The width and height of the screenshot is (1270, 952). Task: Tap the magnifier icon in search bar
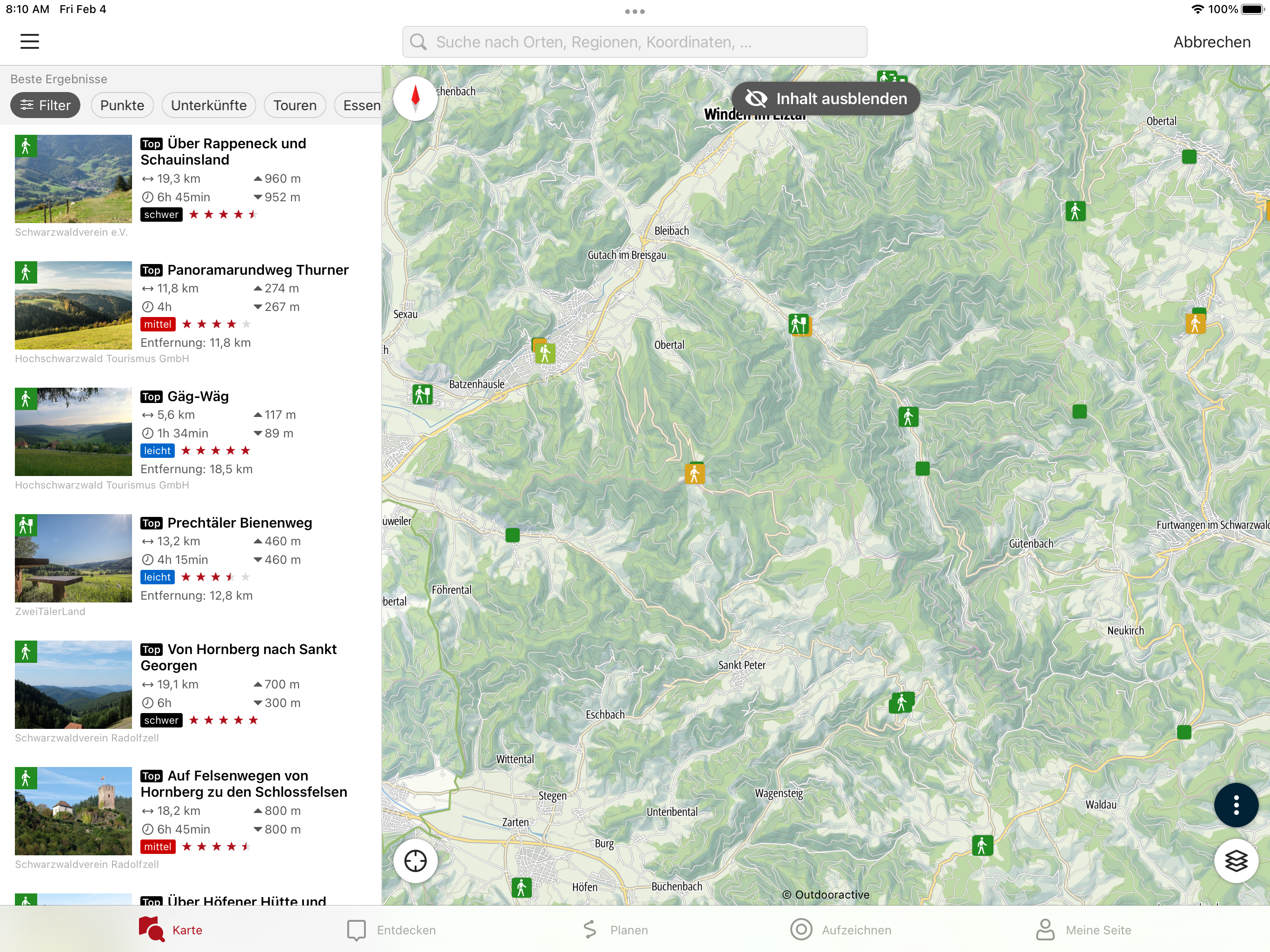coord(418,42)
